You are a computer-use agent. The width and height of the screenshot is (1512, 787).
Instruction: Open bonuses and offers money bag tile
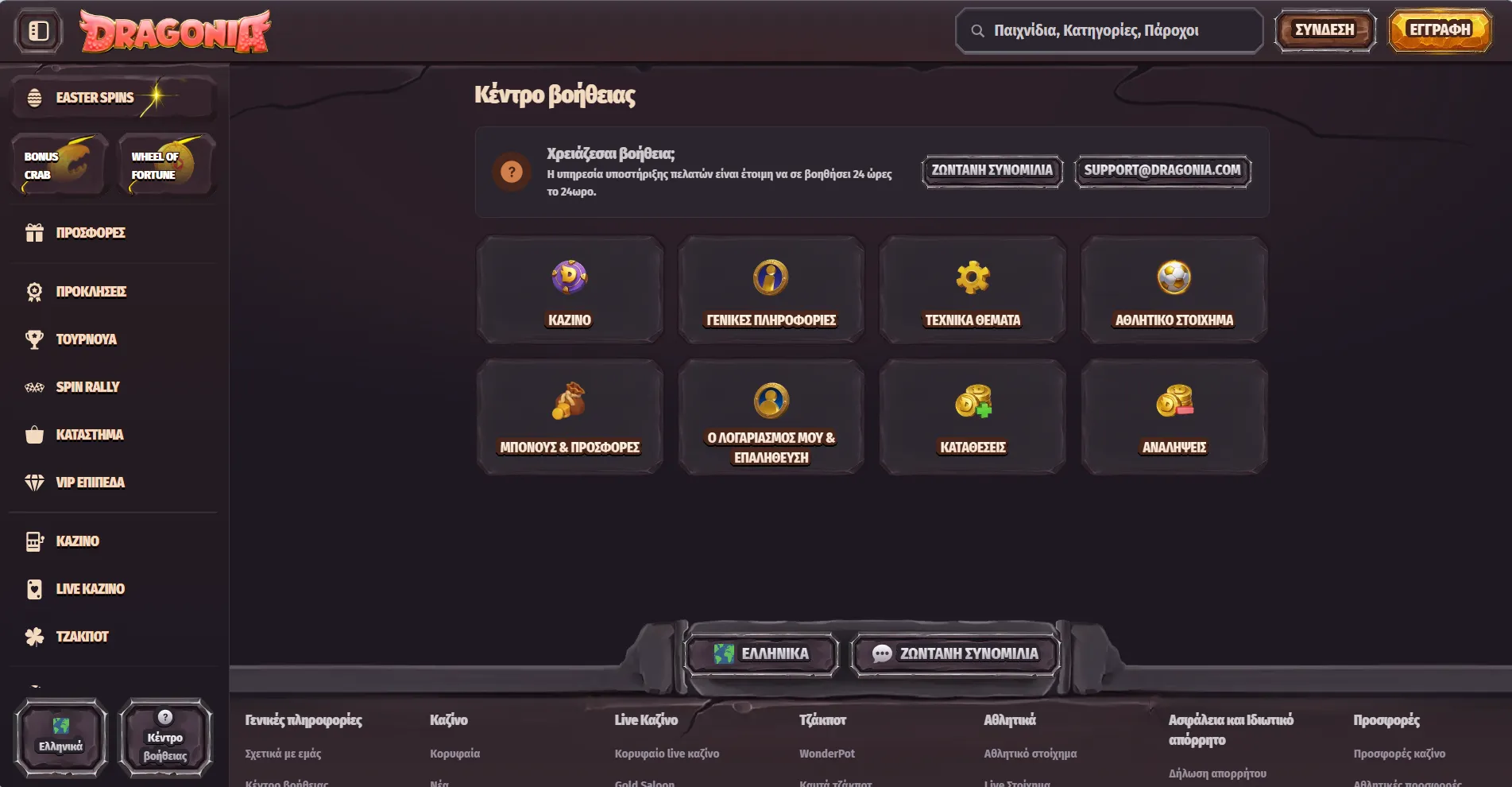pyautogui.click(x=569, y=417)
